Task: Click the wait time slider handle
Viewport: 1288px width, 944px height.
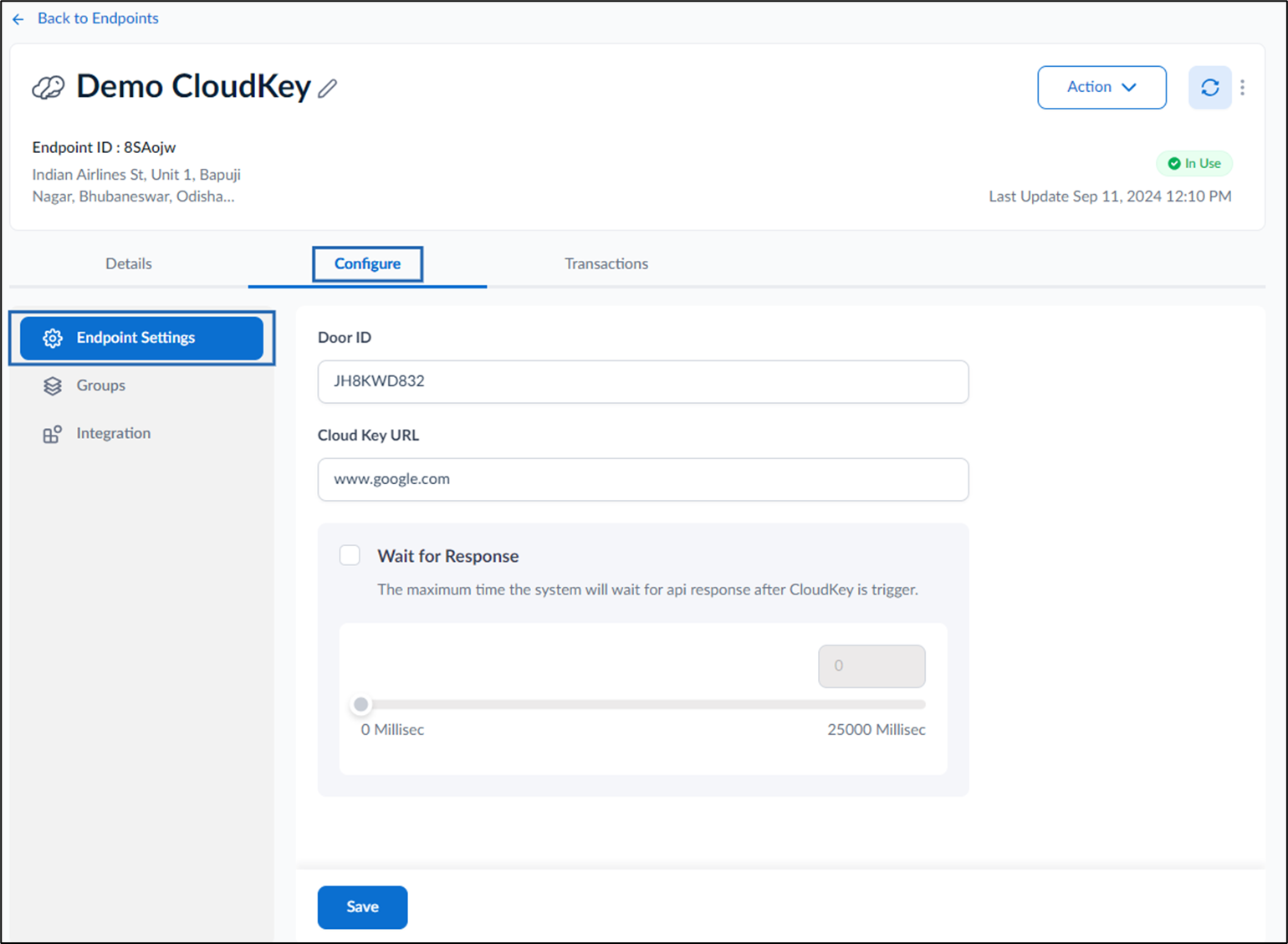Action: (361, 705)
